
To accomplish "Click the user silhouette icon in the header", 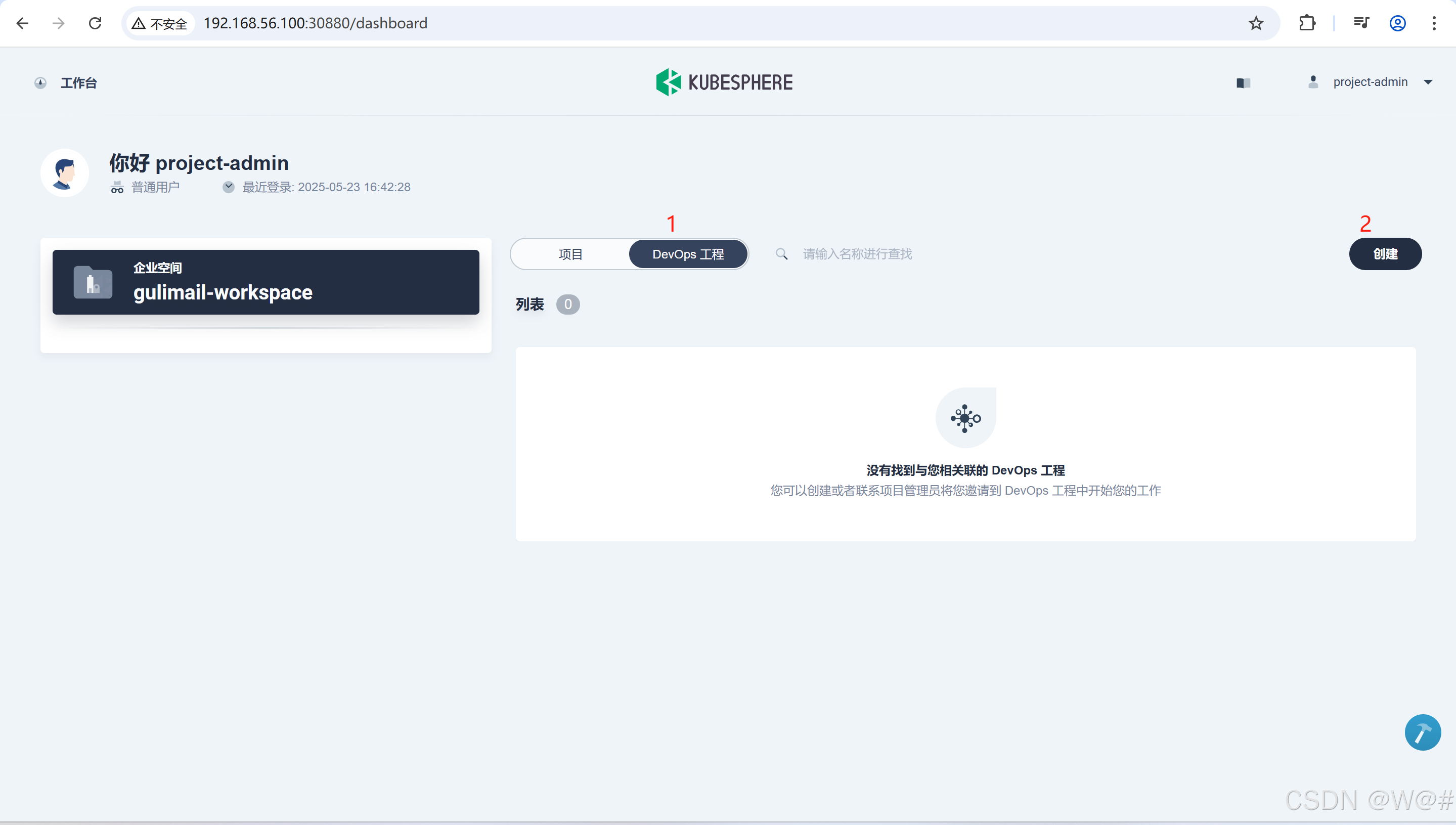I will (x=1313, y=82).
